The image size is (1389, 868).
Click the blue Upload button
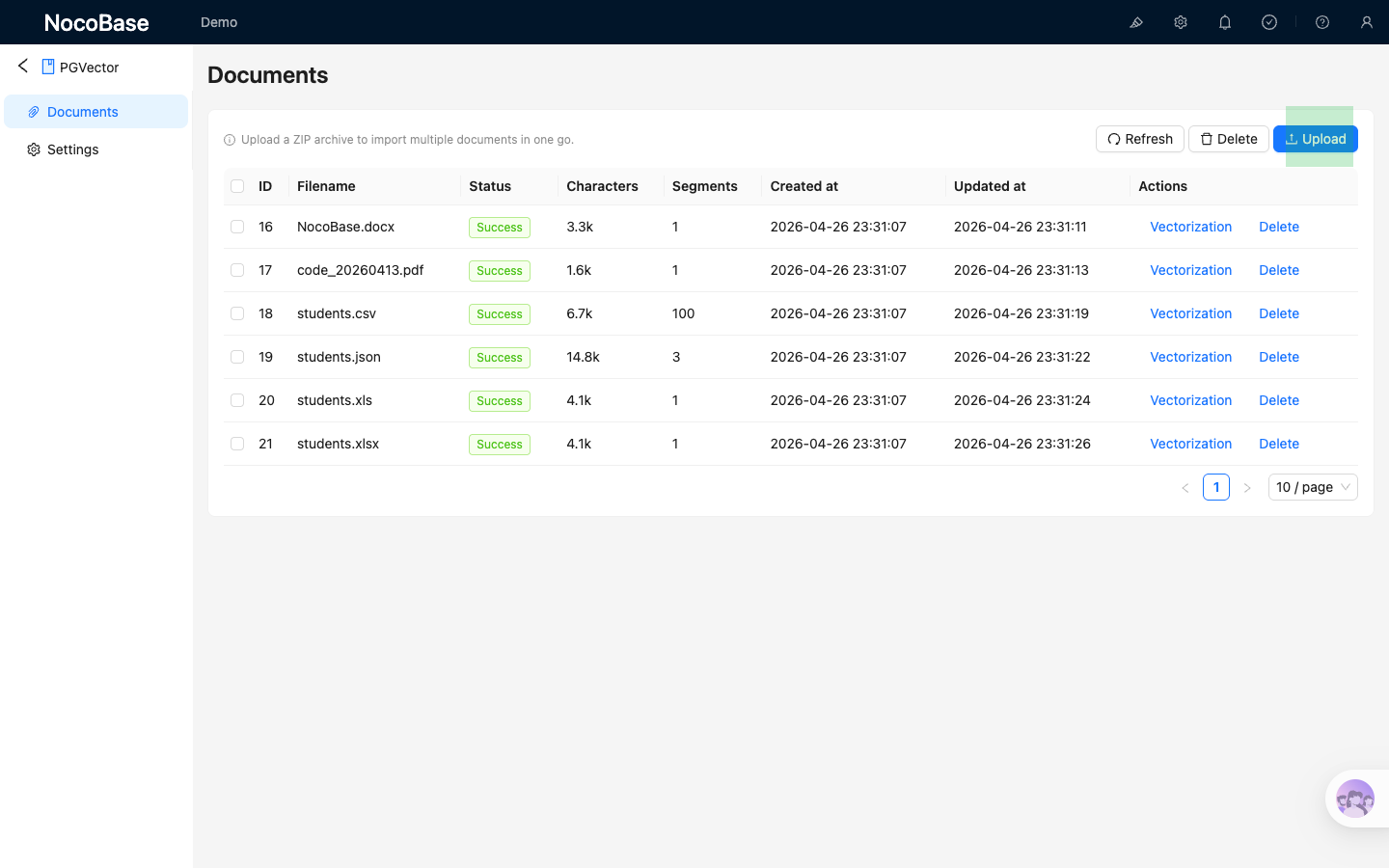pos(1315,139)
